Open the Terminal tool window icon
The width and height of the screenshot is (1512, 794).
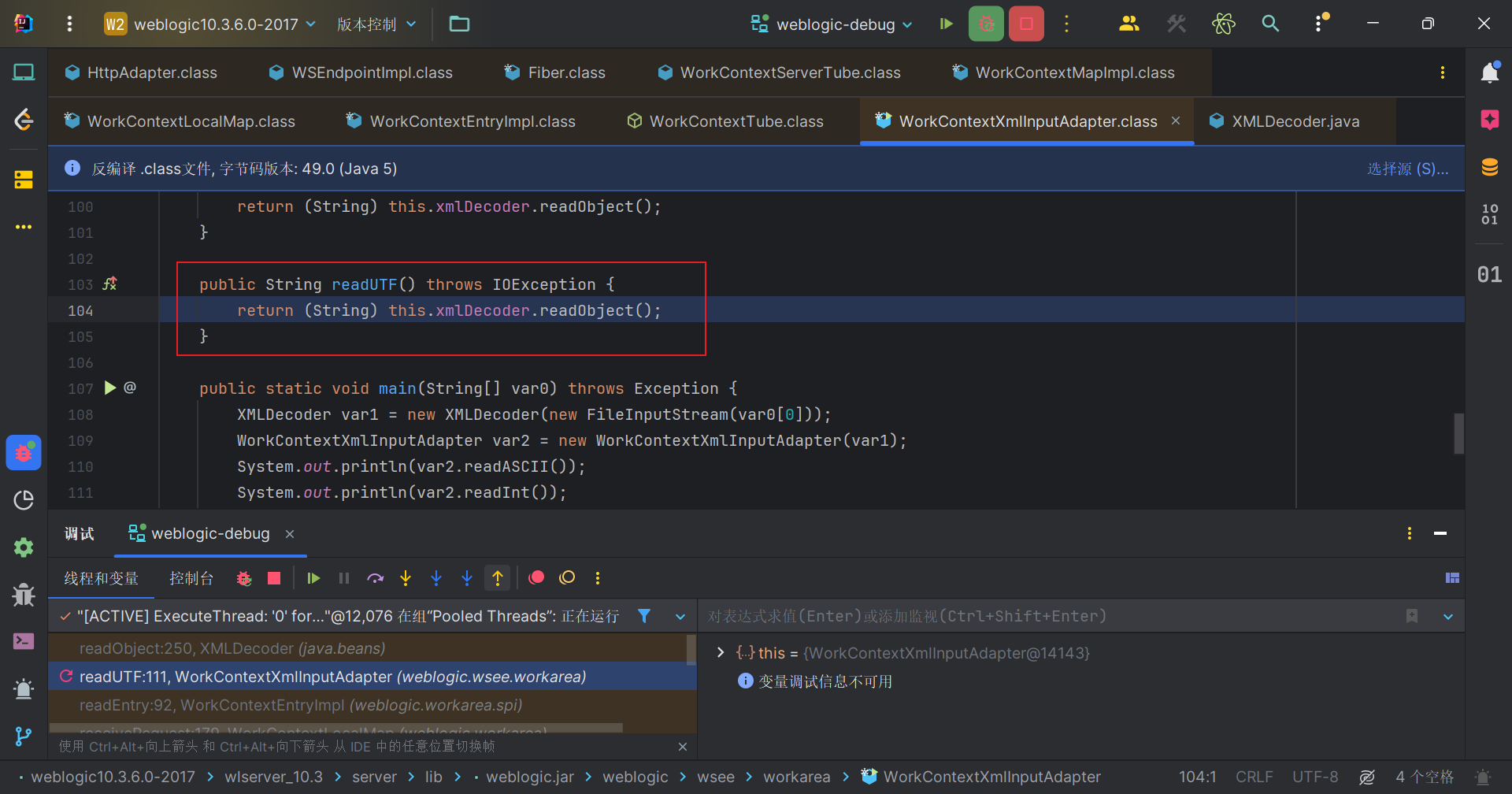[24, 641]
